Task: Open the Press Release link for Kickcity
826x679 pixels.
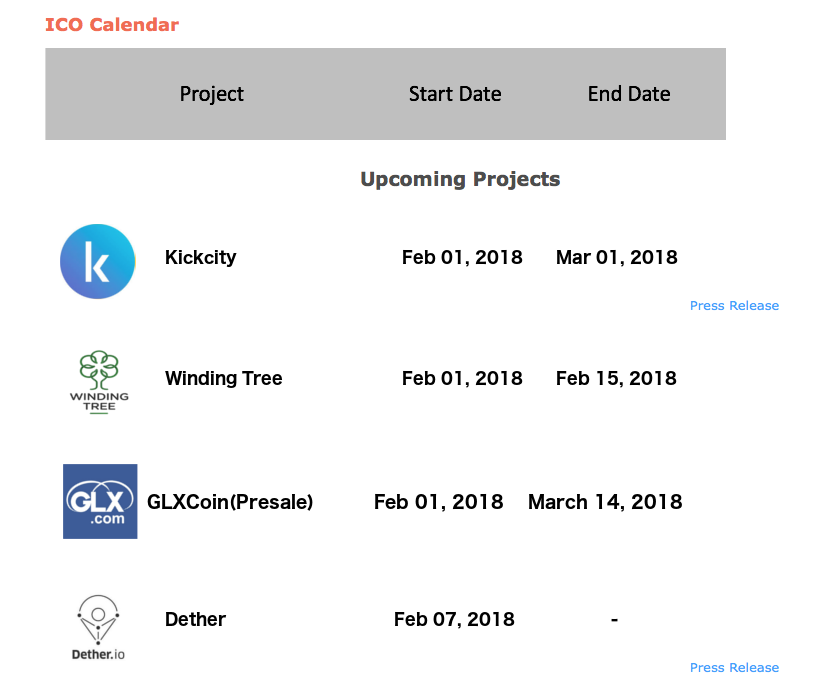Action: 734,305
